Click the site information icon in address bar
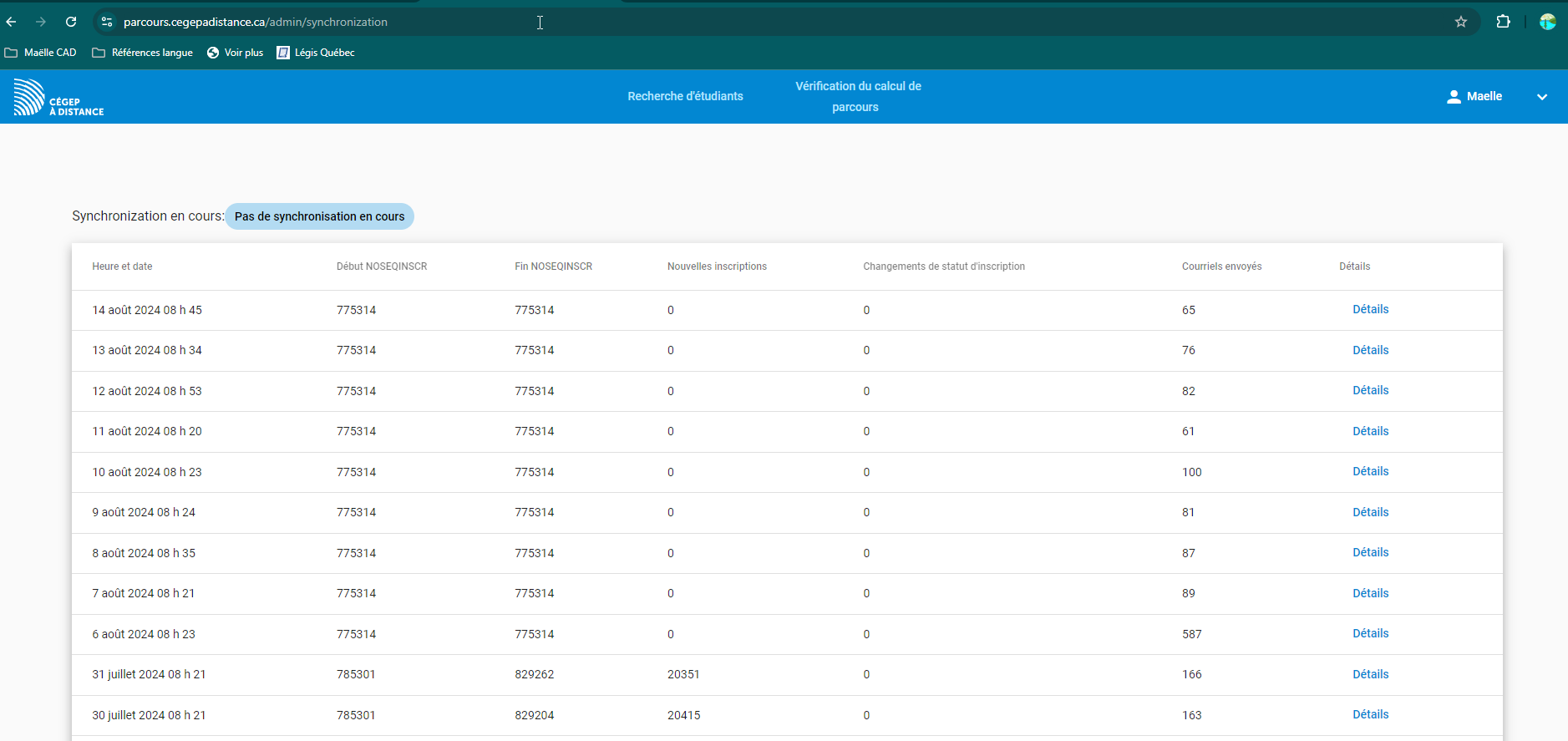Screen dimensions: 1568x741 [x=107, y=22]
